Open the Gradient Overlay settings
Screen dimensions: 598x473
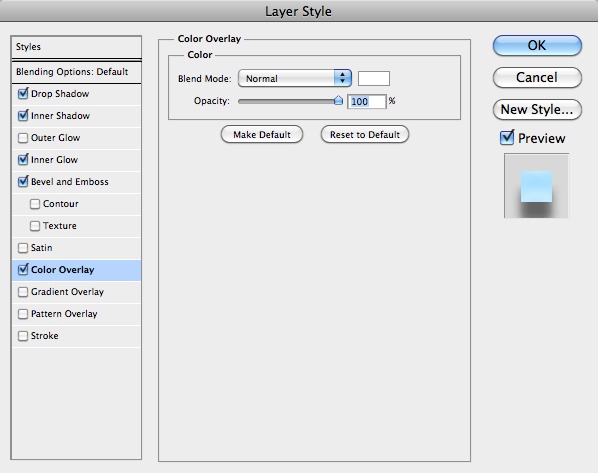(76, 292)
